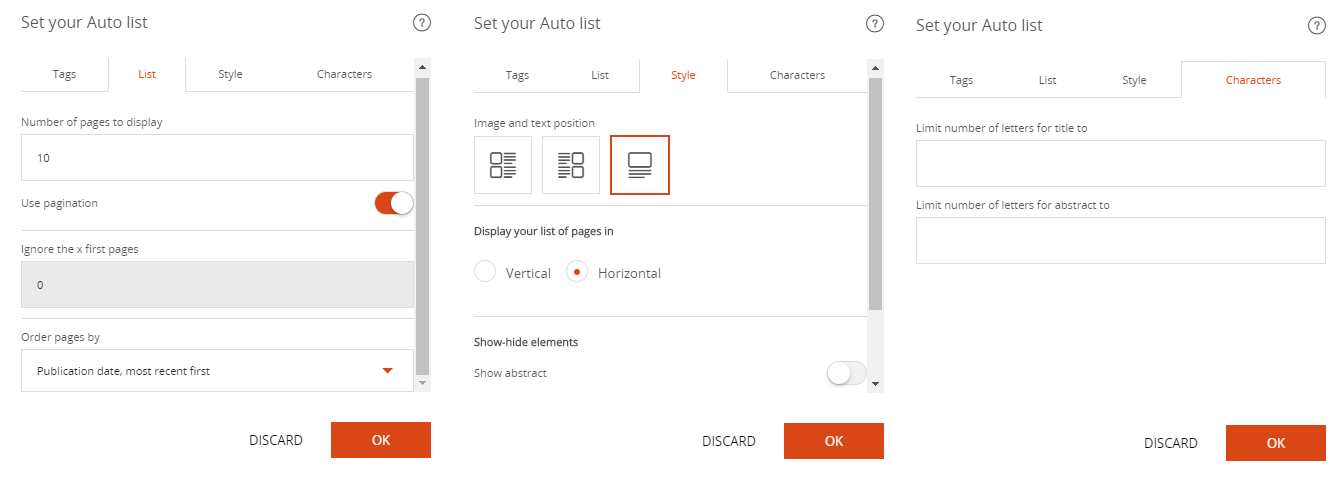Click scroll up arrow in the left dialog
The width and height of the screenshot is (1333, 479).
pos(422,68)
